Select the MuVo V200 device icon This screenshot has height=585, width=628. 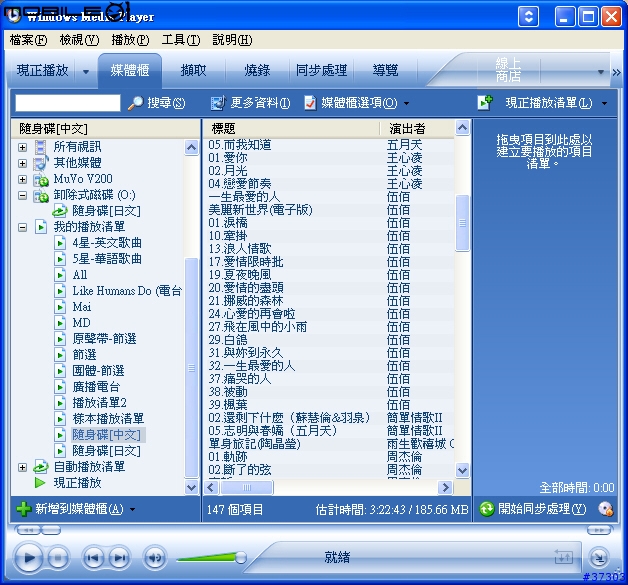point(41,179)
